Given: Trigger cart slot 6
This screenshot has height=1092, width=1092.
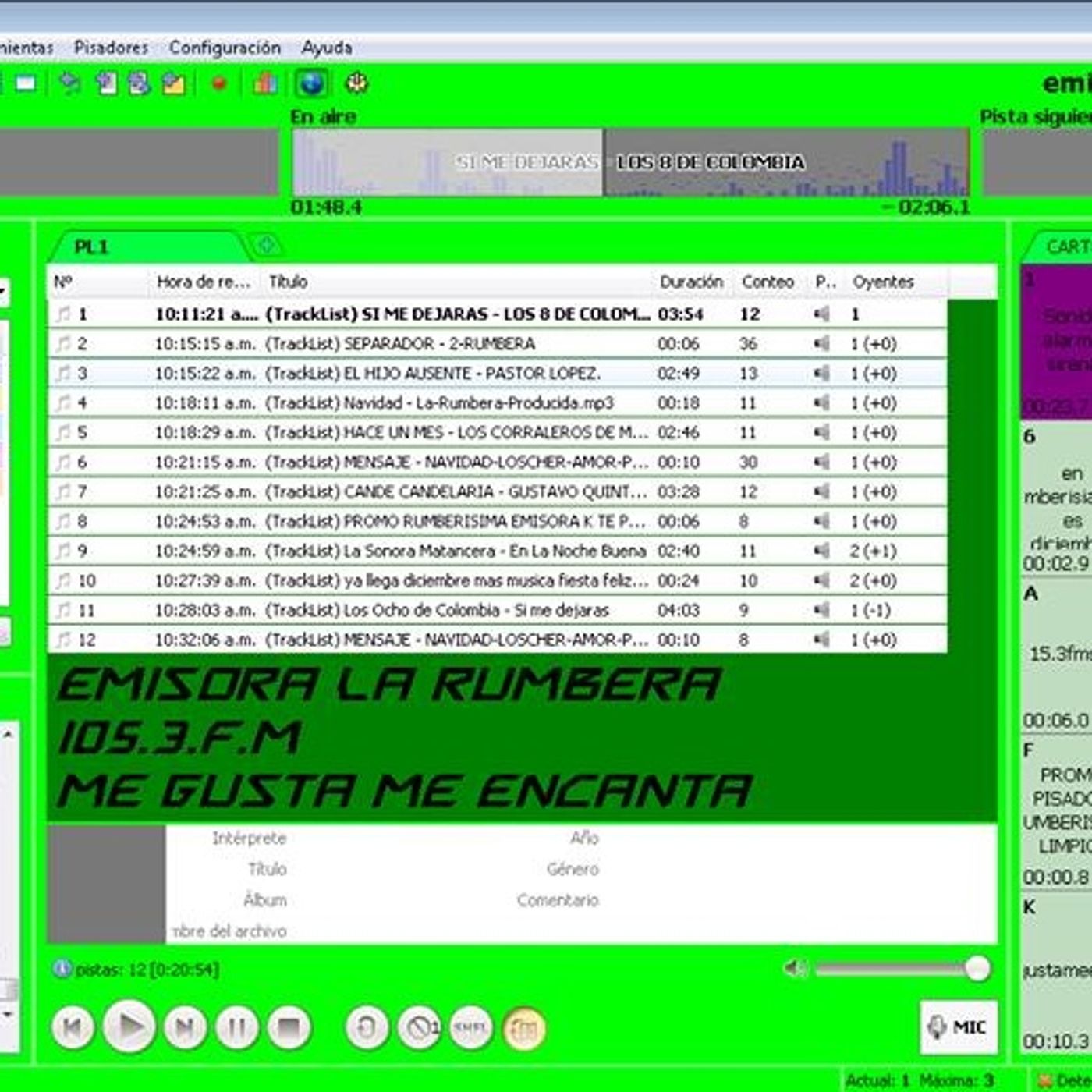Looking at the screenshot, I should [x=1057, y=499].
